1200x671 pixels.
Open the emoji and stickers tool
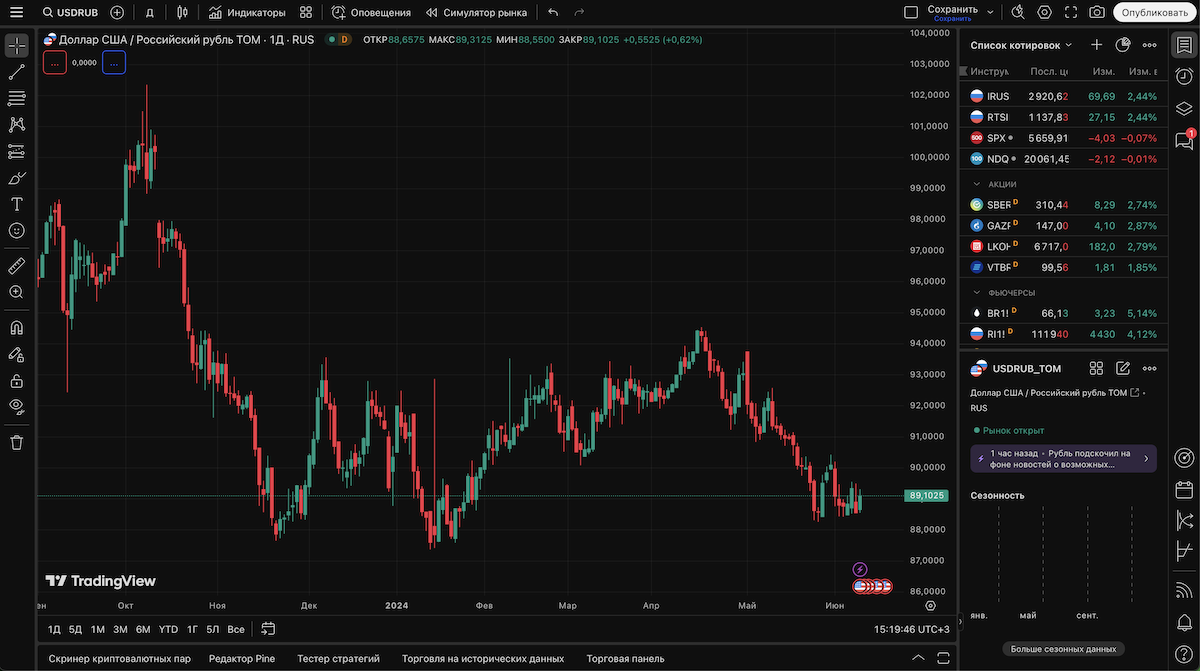(x=16, y=230)
